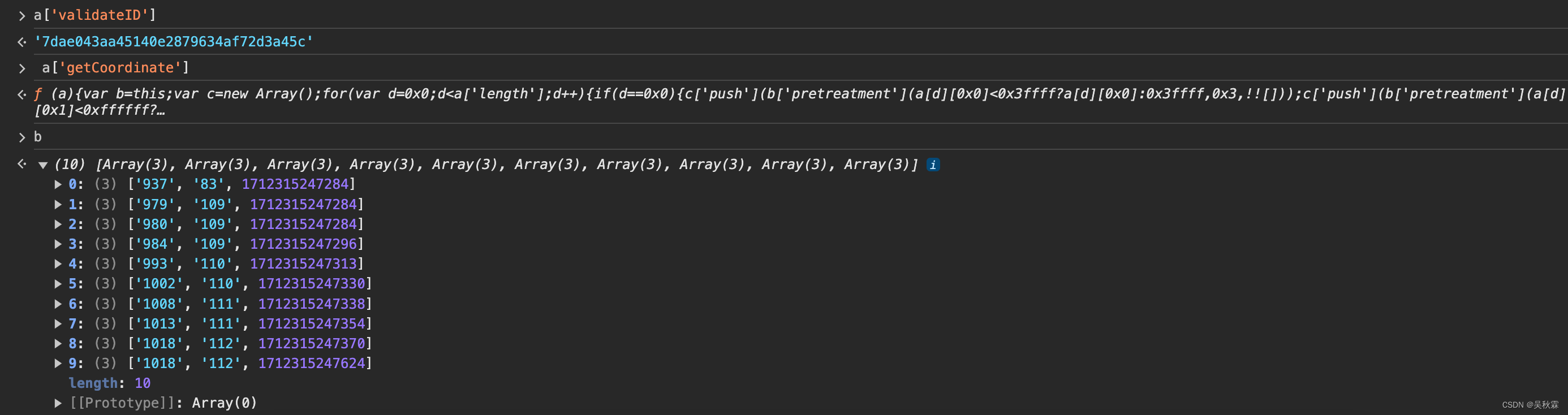Expand the [[Prototype]] Array(0) entry

pyautogui.click(x=58, y=403)
